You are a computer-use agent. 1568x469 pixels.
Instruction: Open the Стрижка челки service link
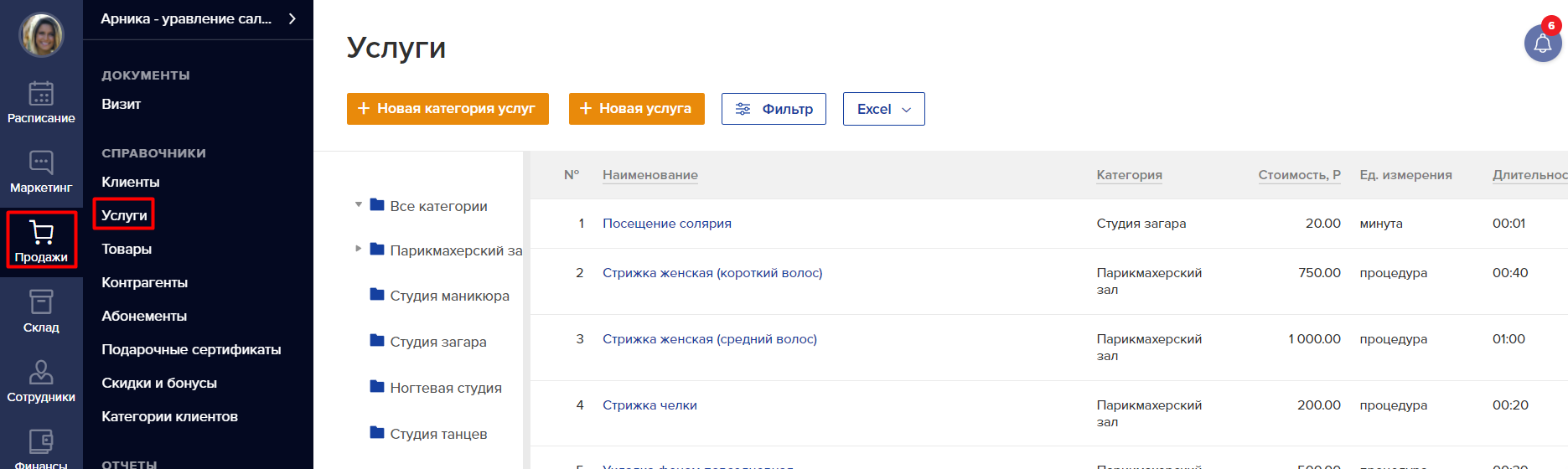coord(649,405)
